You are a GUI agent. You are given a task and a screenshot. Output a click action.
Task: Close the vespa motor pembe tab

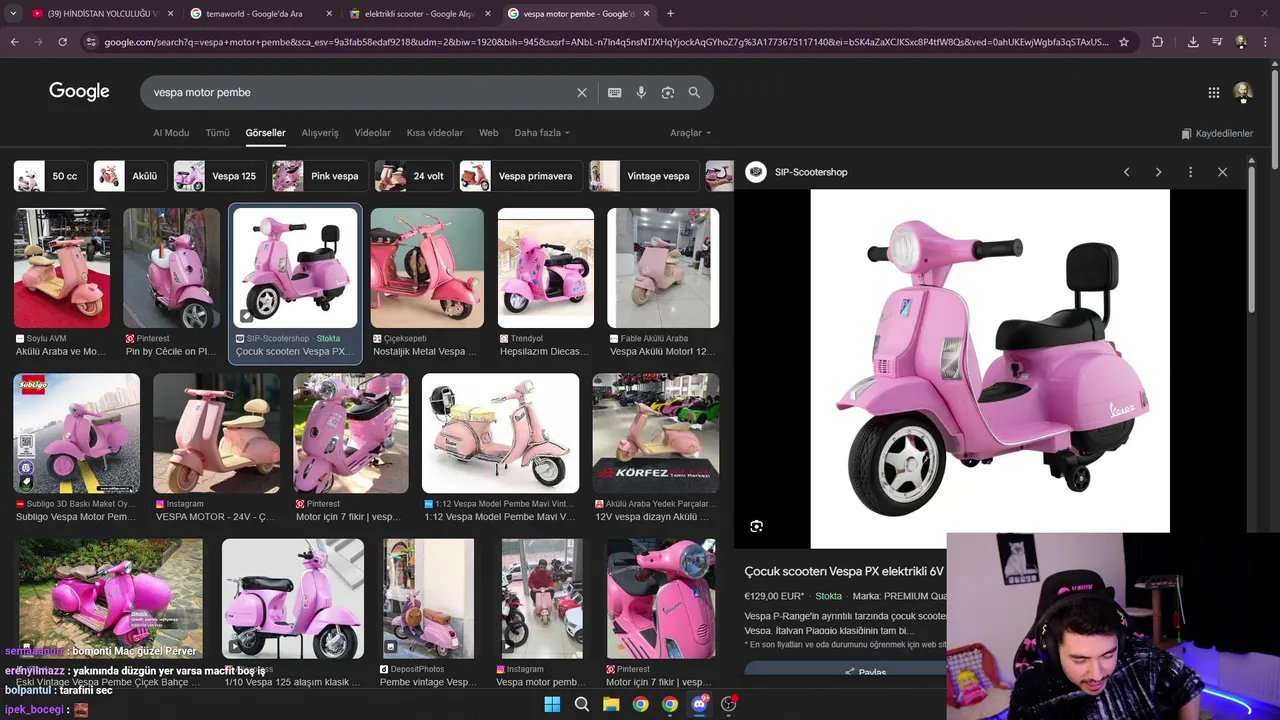(x=646, y=14)
